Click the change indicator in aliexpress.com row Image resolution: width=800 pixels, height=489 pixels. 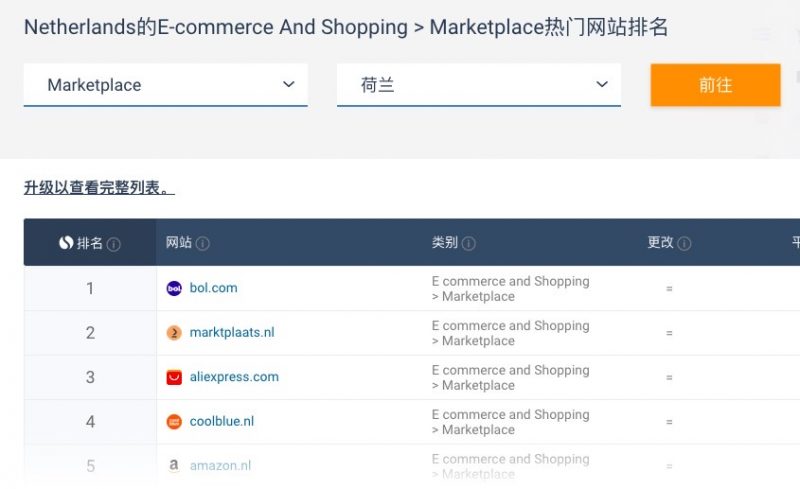coord(669,377)
